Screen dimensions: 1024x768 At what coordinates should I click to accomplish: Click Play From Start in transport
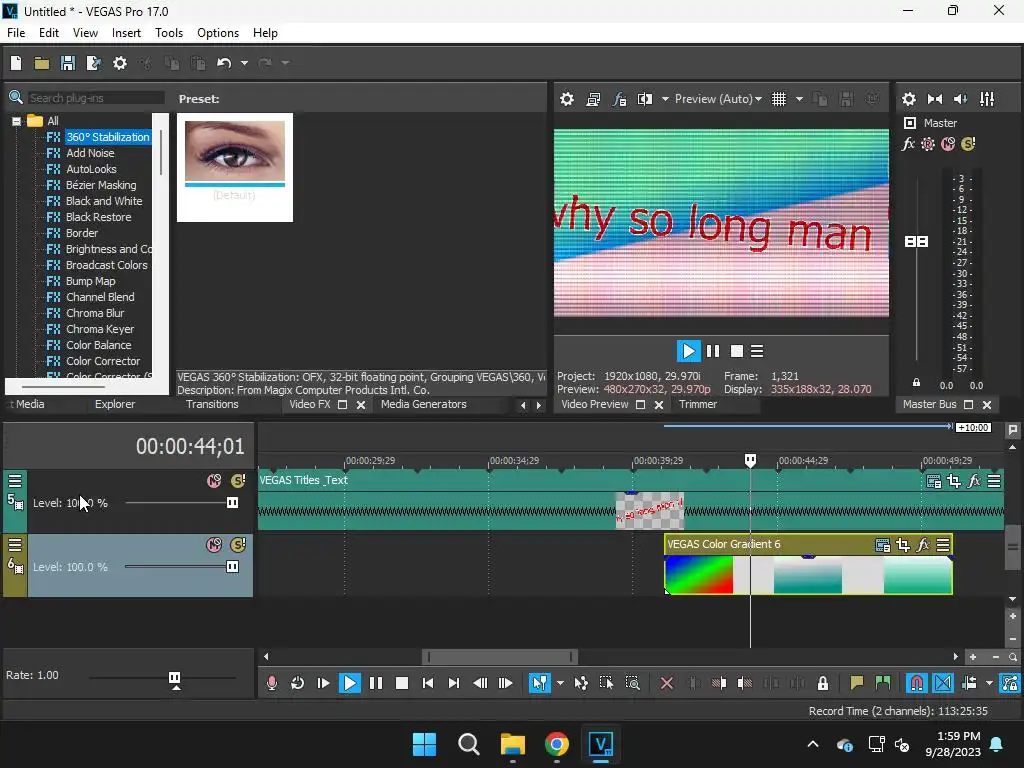pos(323,683)
